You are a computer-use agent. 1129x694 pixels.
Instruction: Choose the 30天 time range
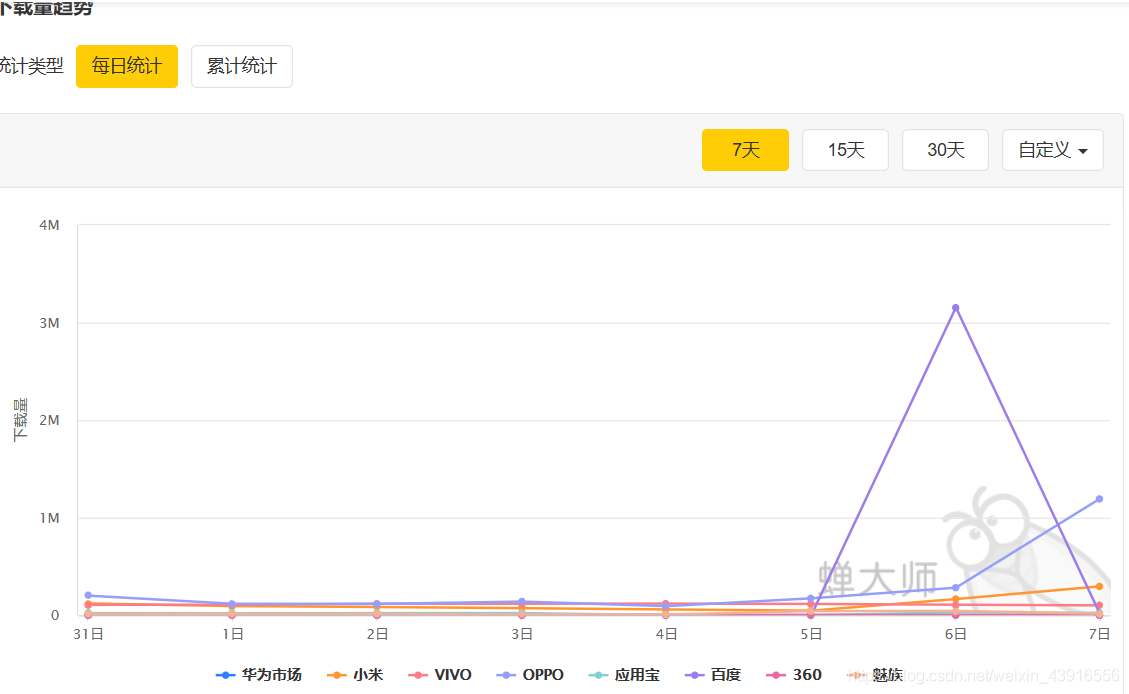tap(945, 150)
